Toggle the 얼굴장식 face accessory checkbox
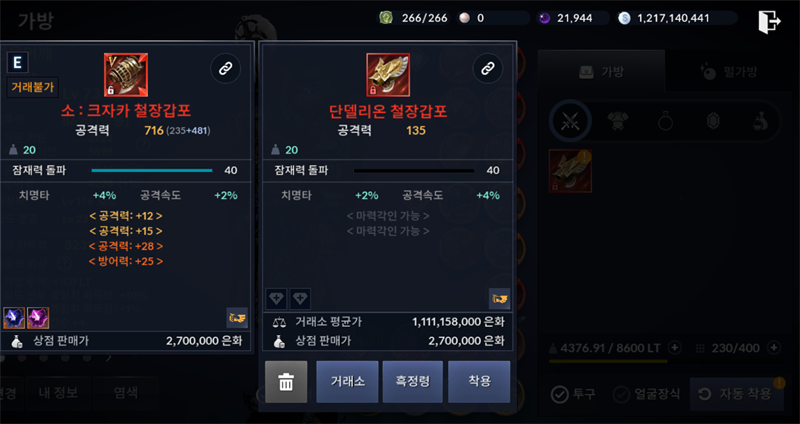The height and width of the screenshot is (424, 800). pos(621,394)
